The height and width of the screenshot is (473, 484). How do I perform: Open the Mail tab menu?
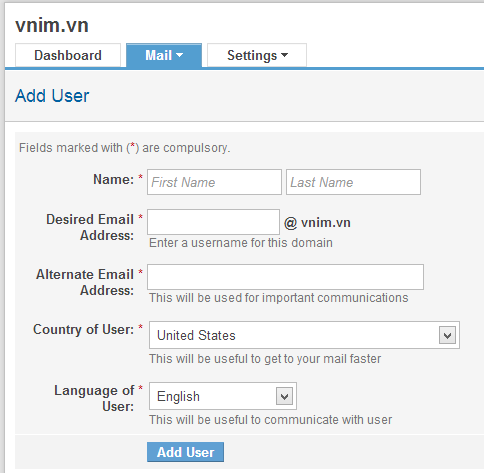(164, 55)
